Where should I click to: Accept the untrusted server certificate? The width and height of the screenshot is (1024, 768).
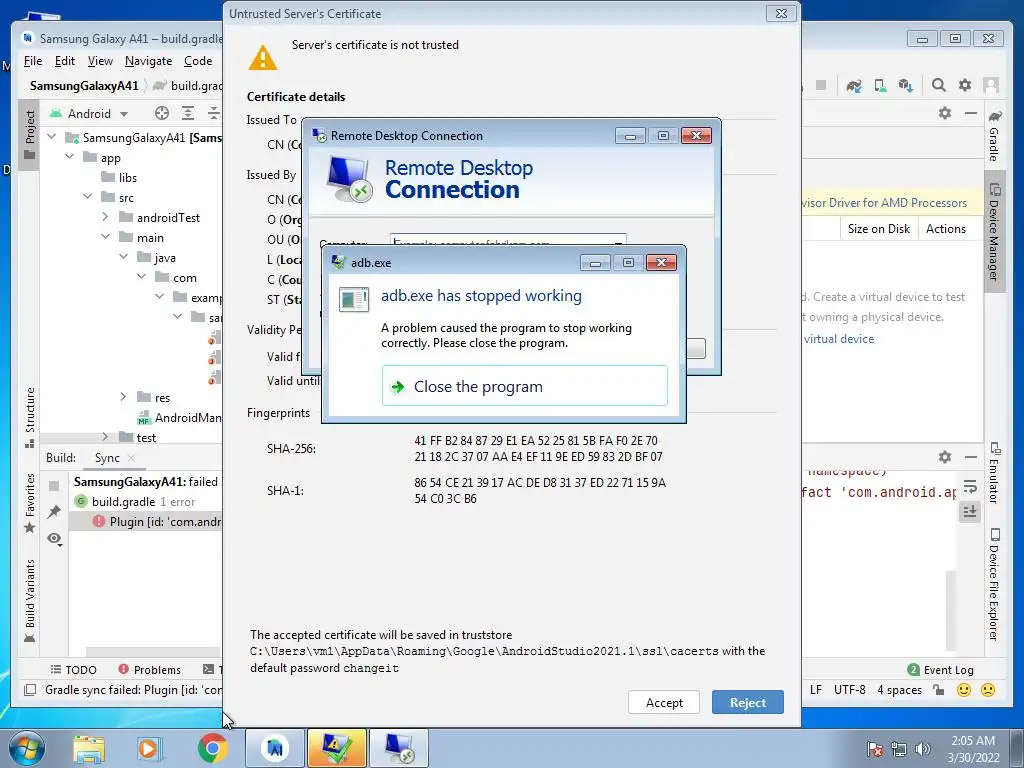(x=664, y=702)
